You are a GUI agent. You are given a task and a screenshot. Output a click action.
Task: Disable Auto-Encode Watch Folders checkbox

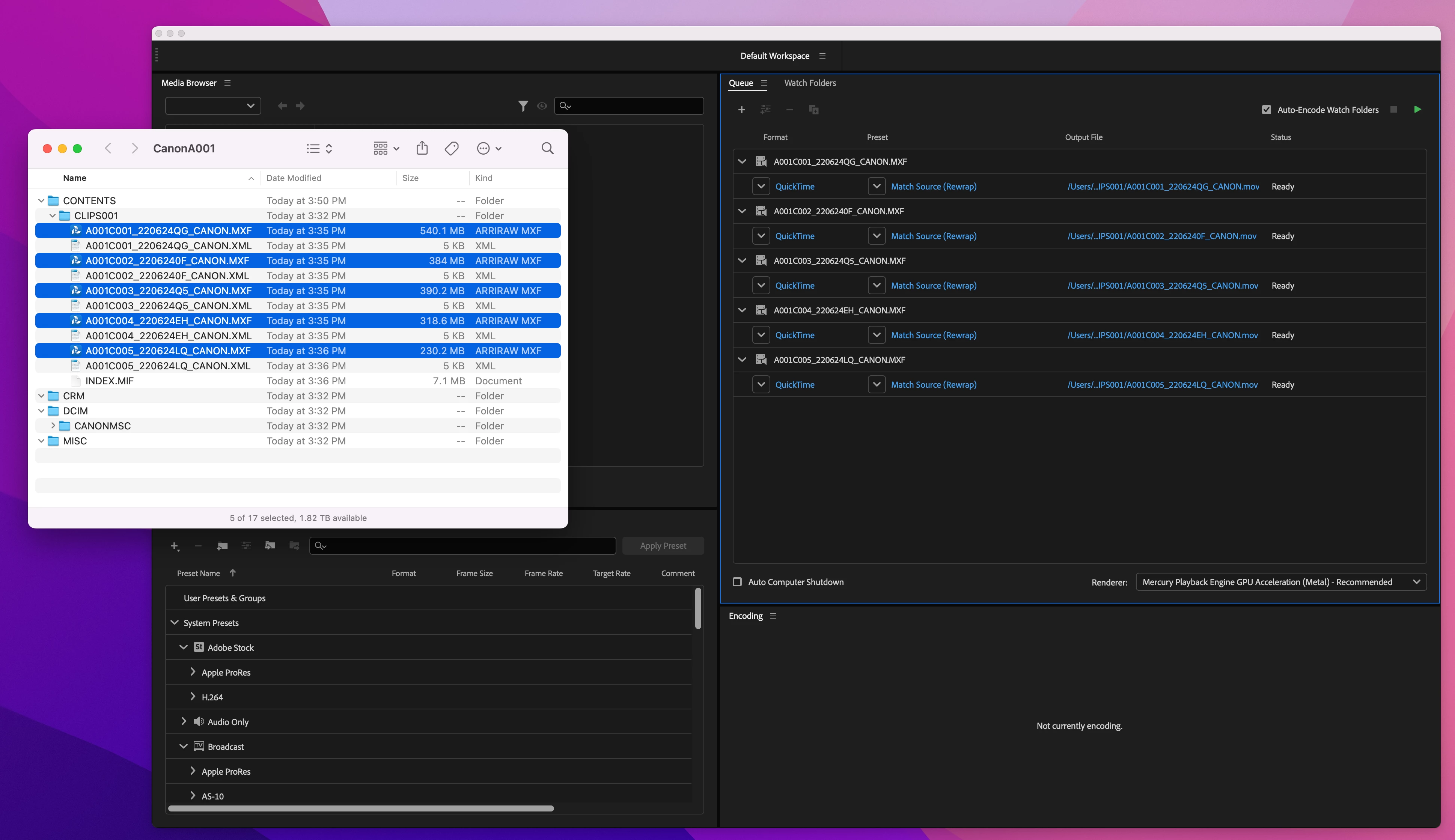pyautogui.click(x=1266, y=110)
